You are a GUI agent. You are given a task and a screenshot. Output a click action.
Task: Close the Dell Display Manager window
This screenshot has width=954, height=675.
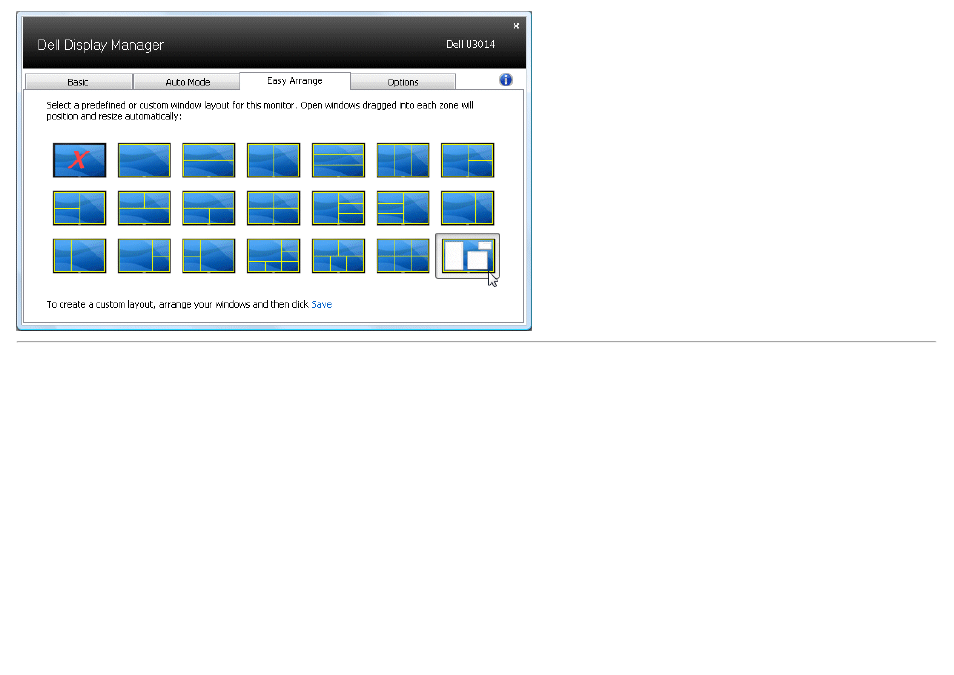(x=516, y=26)
